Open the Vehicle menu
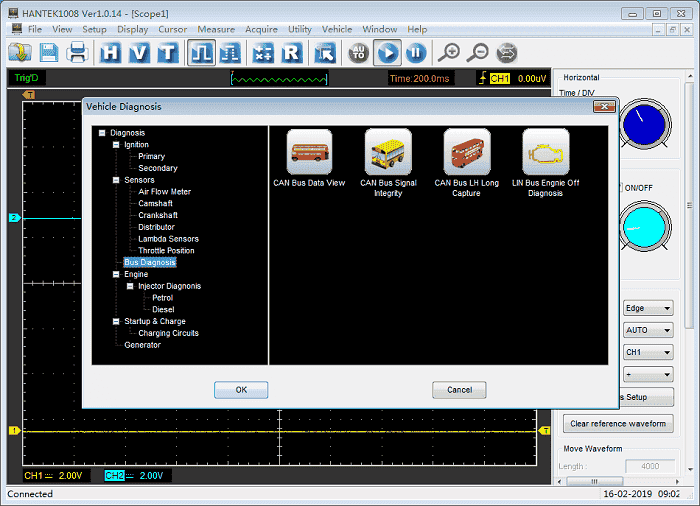Screen dimensions: 700x506 (337, 29)
